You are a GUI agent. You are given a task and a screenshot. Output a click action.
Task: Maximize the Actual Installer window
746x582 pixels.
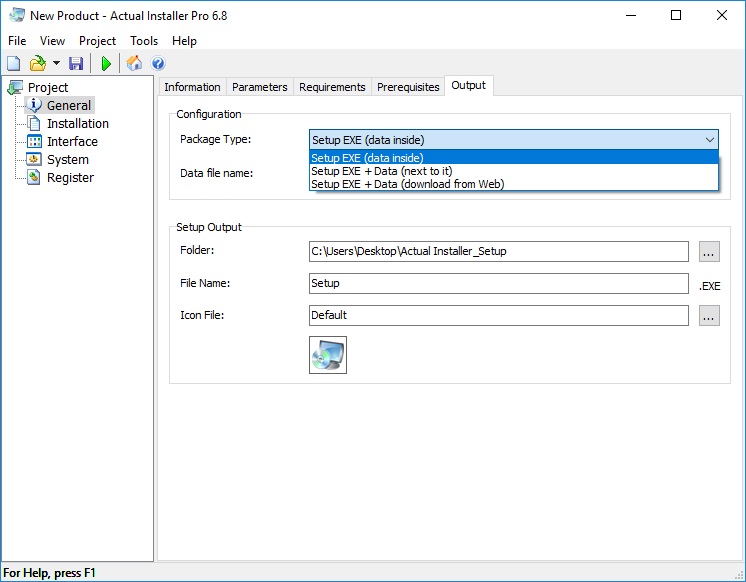point(676,15)
